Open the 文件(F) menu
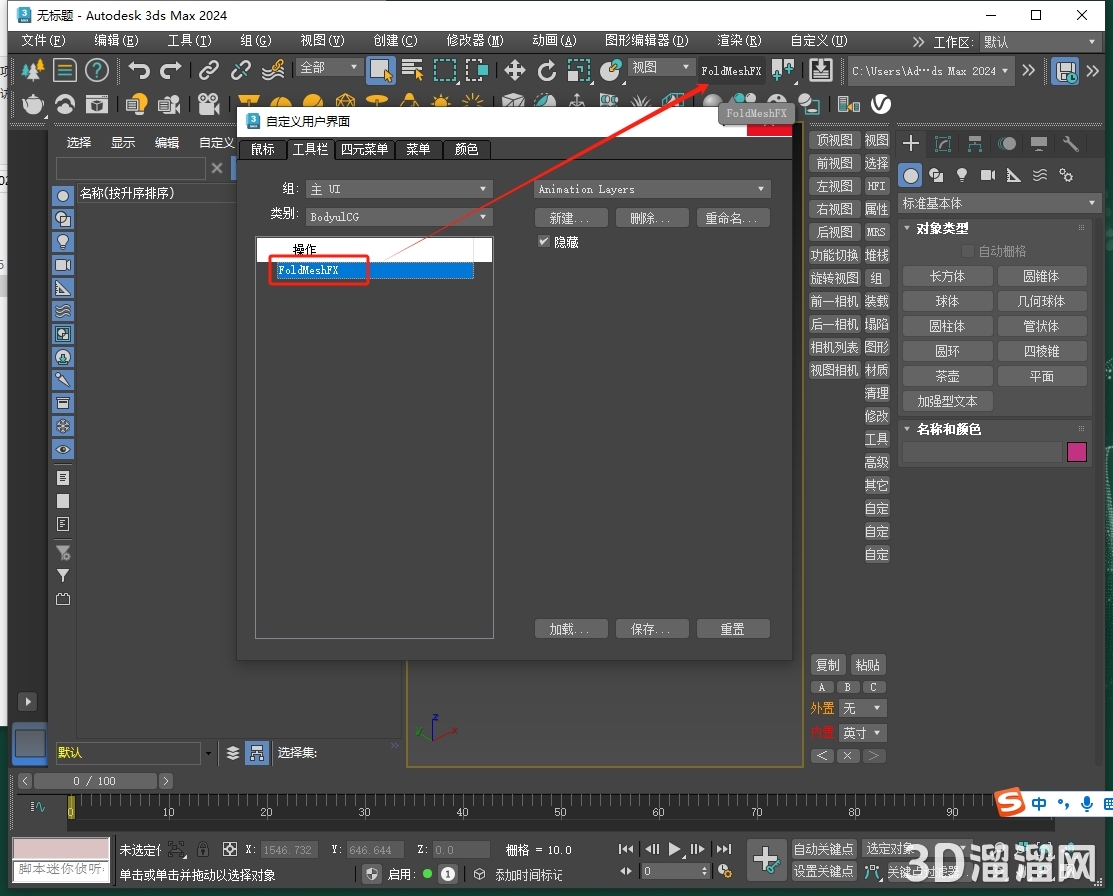Screen dimensions: 1113x896 click(x=43, y=40)
